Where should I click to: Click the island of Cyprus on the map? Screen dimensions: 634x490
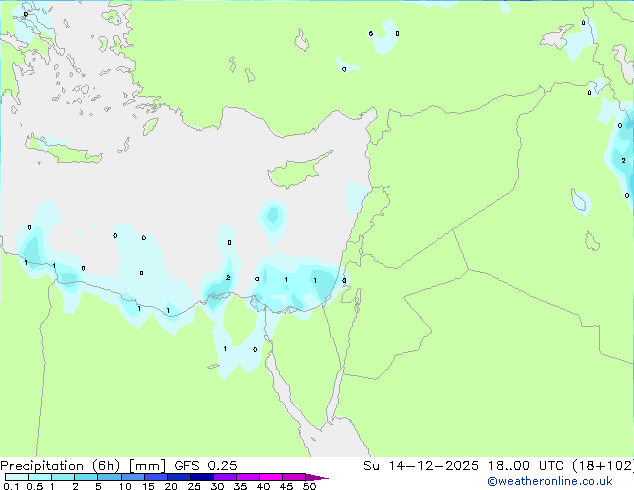pyautogui.click(x=298, y=171)
